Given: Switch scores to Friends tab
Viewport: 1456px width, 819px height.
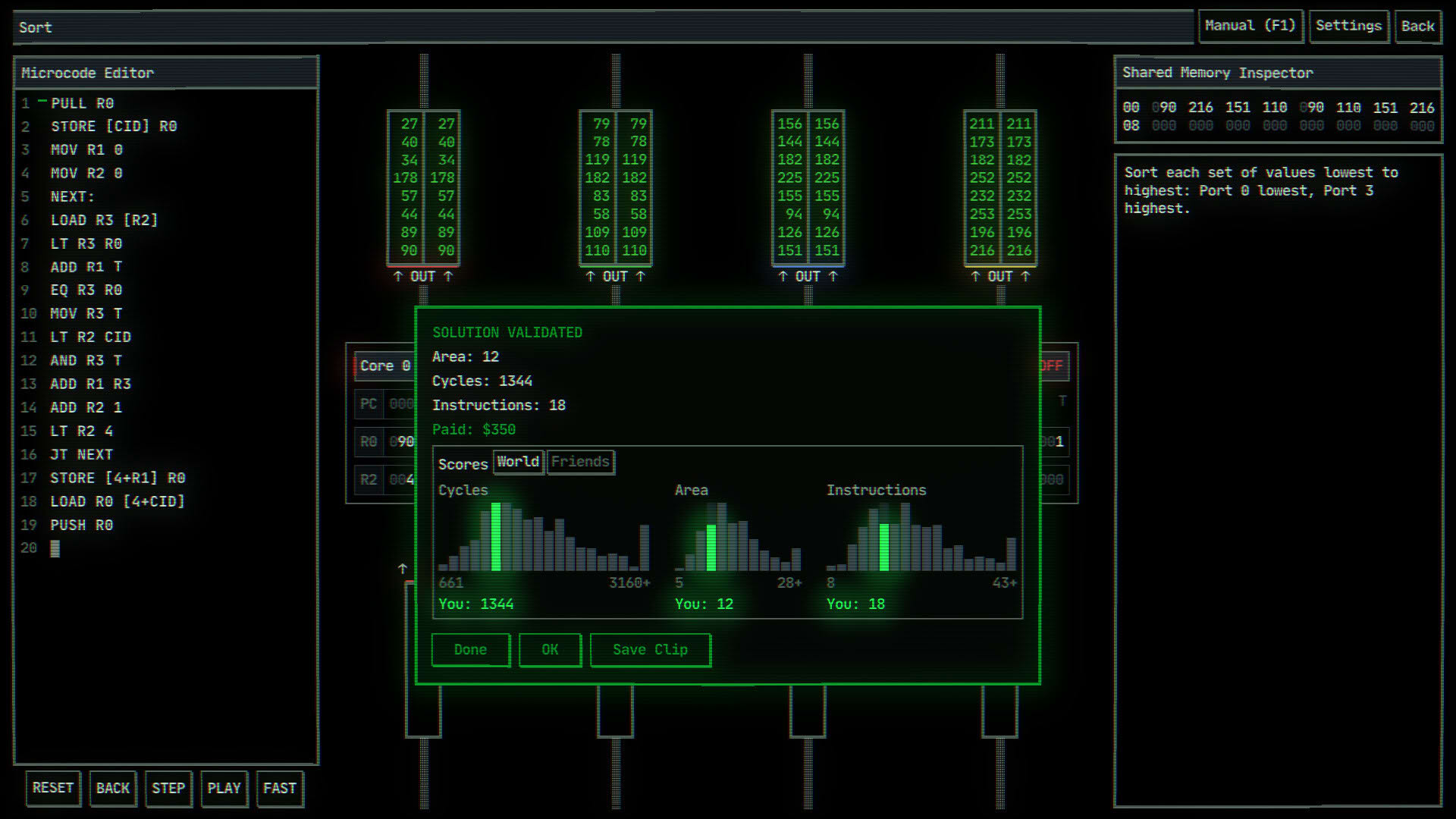Looking at the screenshot, I should tap(580, 462).
